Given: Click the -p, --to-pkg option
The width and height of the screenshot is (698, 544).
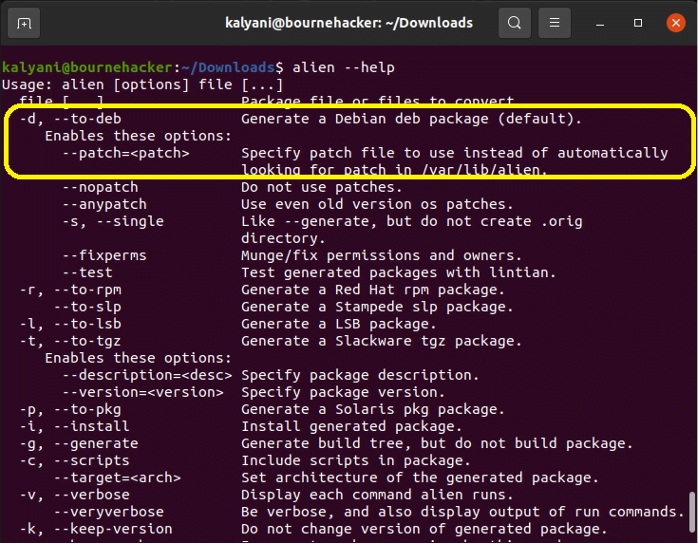Looking at the screenshot, I should [70, 410].
